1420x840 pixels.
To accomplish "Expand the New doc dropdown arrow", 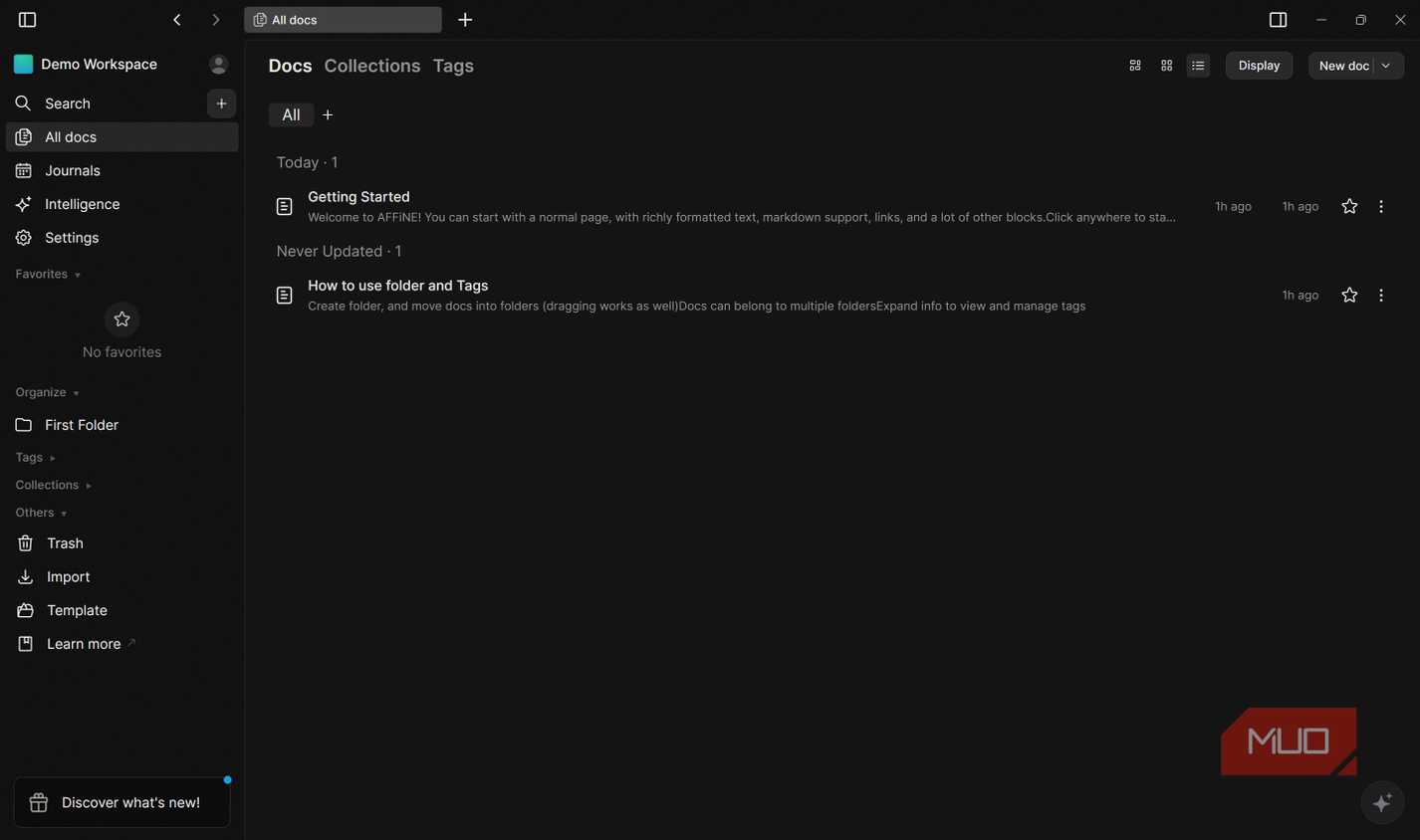I will click(x=1386, y=66).
